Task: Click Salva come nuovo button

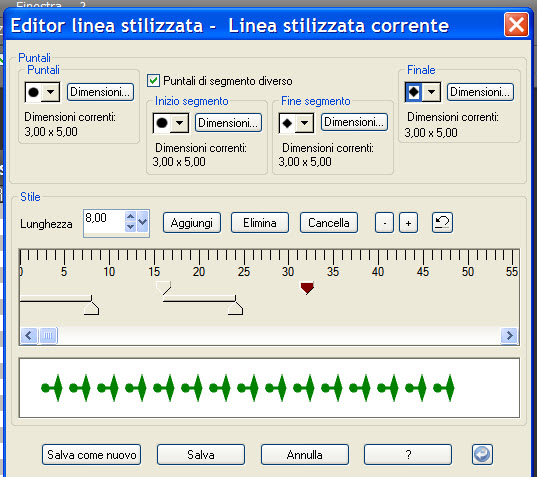Action: tap(91, 454)
